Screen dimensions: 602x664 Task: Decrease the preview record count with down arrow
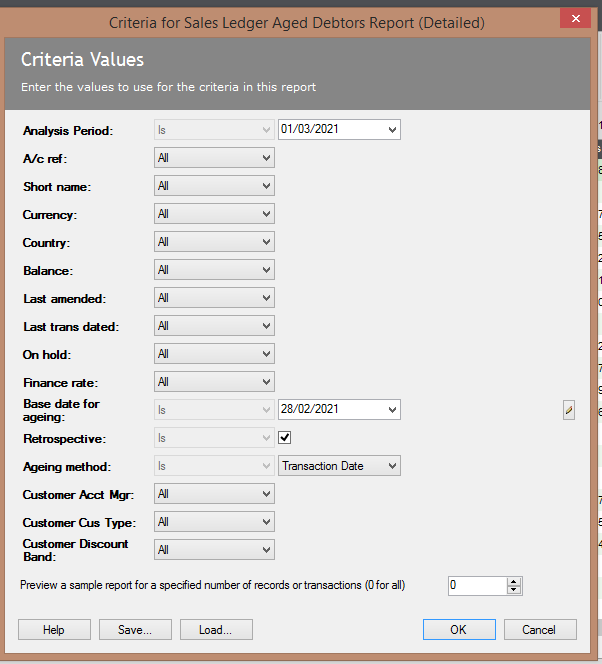514,590
